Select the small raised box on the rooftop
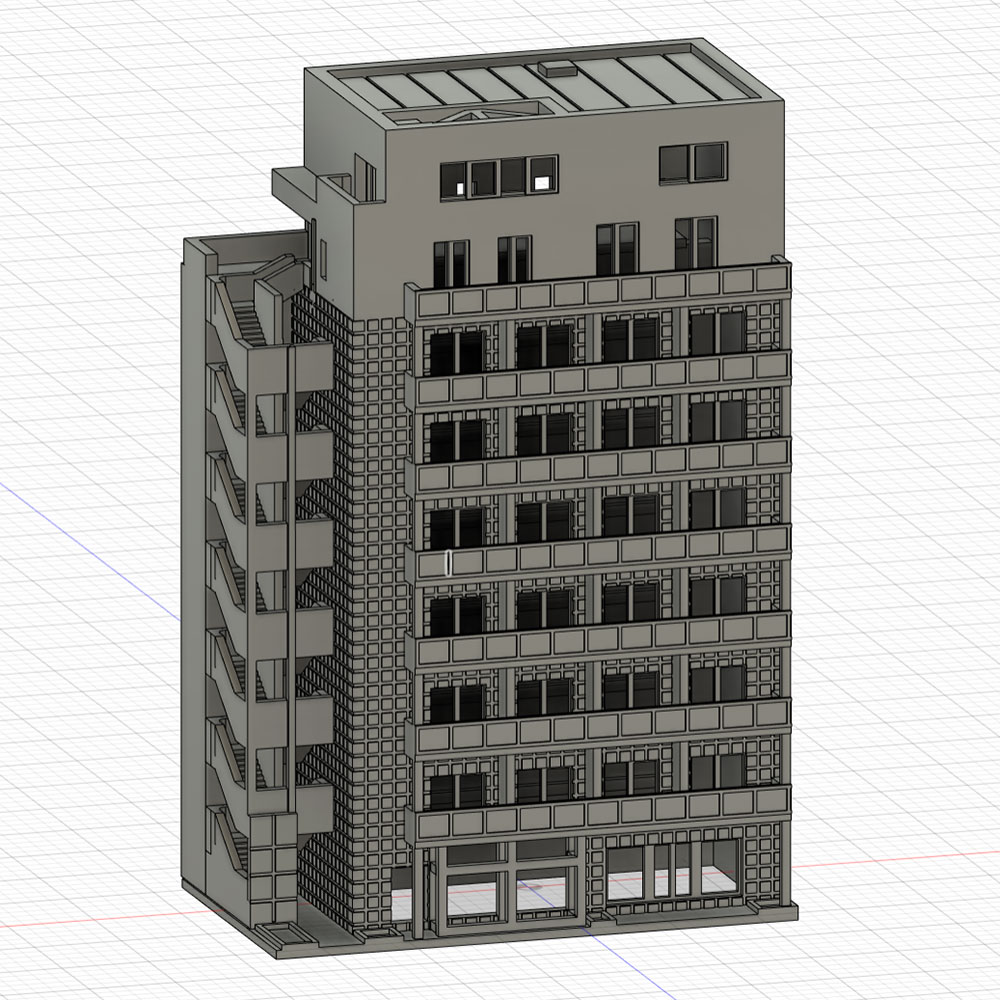The height and width of the screenshot is (1000, 1000). click(x=559, y=68)
